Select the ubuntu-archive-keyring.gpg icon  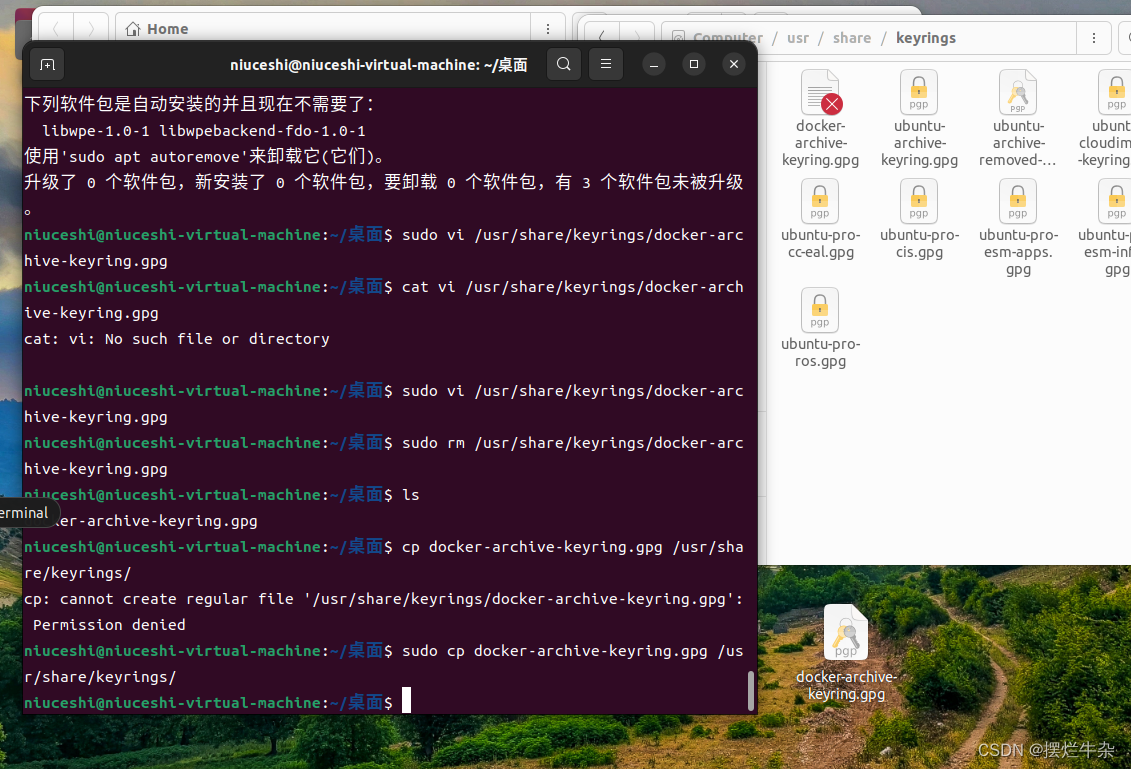coord(918,92)
